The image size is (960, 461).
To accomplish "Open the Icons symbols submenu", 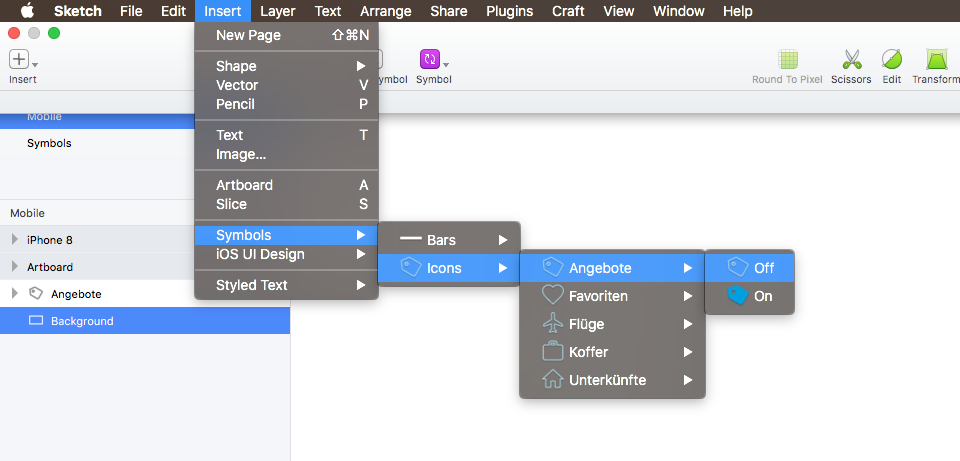I will 449,268.
